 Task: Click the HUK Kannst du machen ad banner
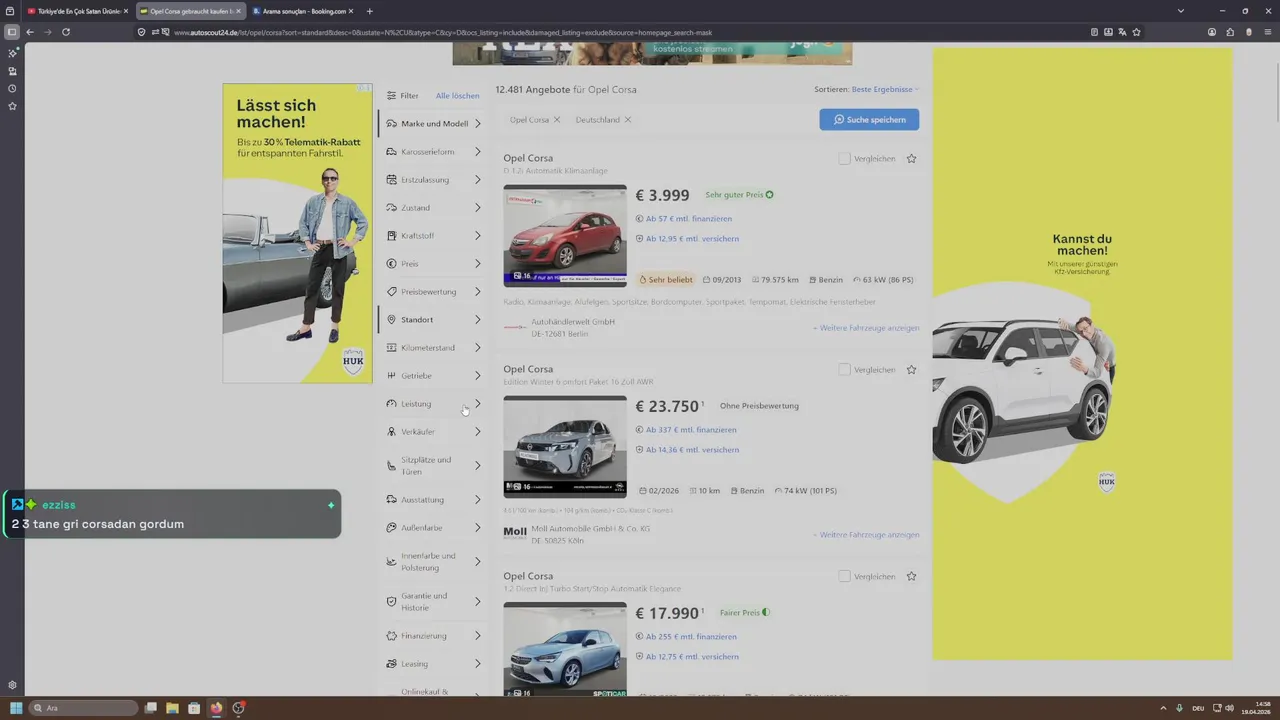(1082, 354)
